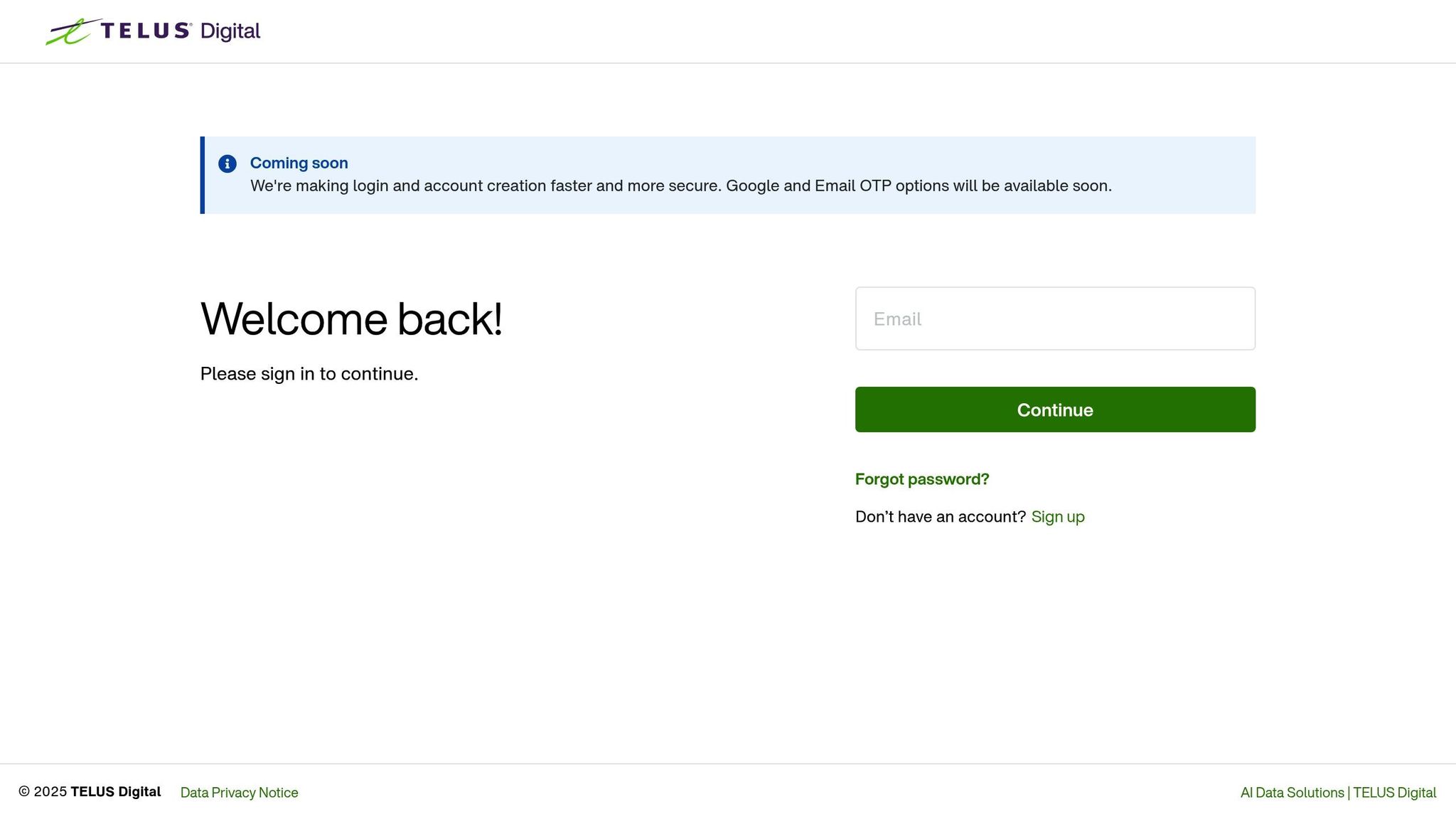Click the 2025 copyright text in footer
The width and height of the screenshot is (1456, 819).
click(x=43, y=792)
